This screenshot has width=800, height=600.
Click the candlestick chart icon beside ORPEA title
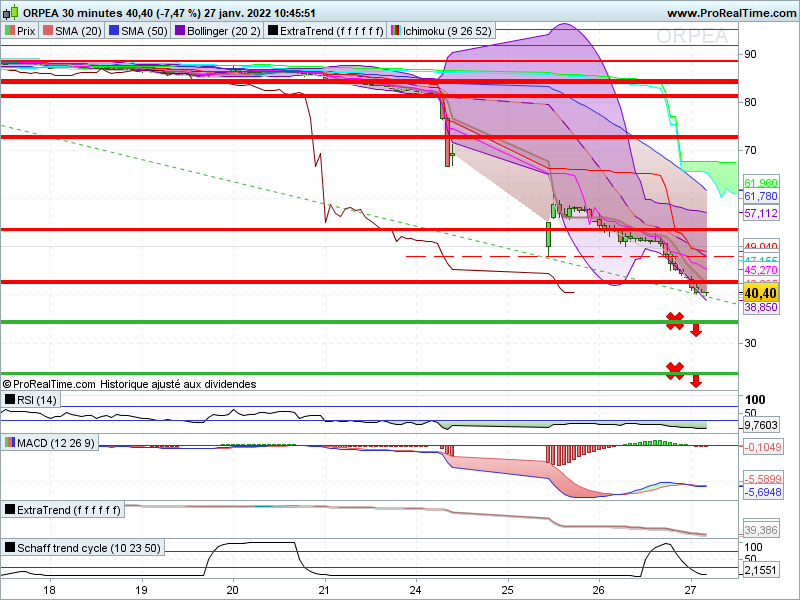point(10,12)
